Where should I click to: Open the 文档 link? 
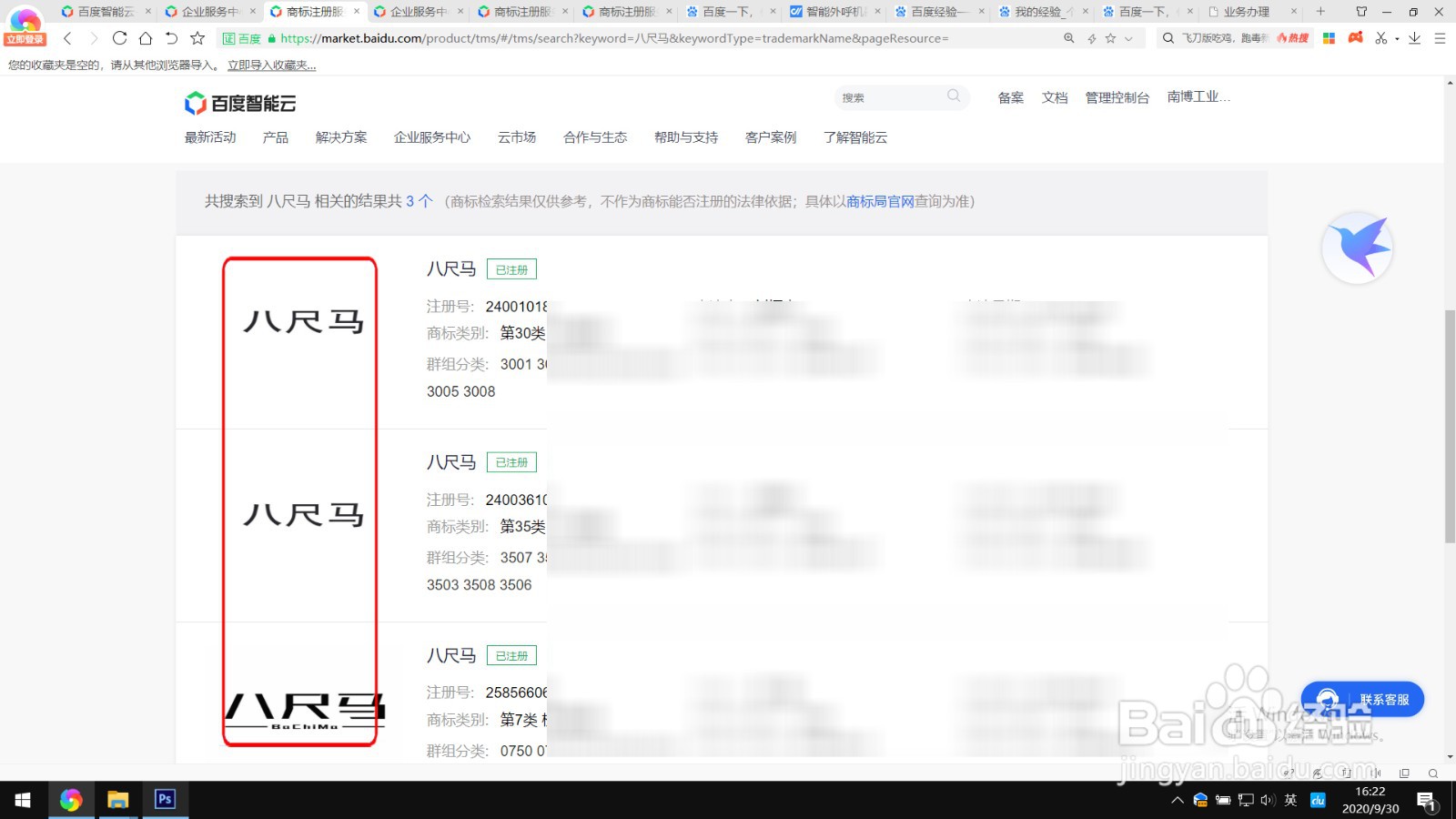coord(1055,97)
